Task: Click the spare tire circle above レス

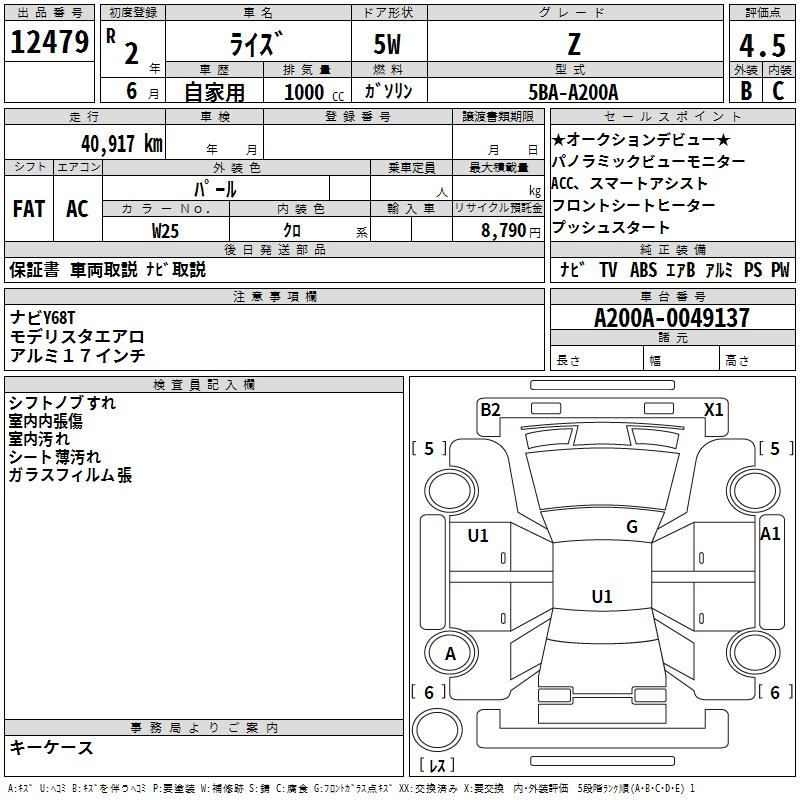Action: click(437, 729)
